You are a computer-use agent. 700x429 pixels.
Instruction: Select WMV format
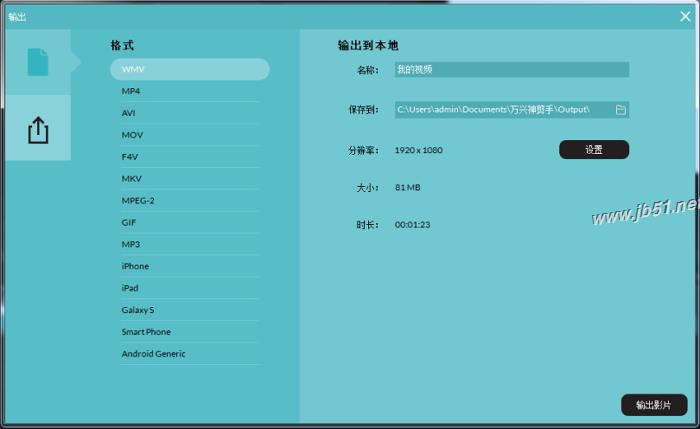[190, 69]
